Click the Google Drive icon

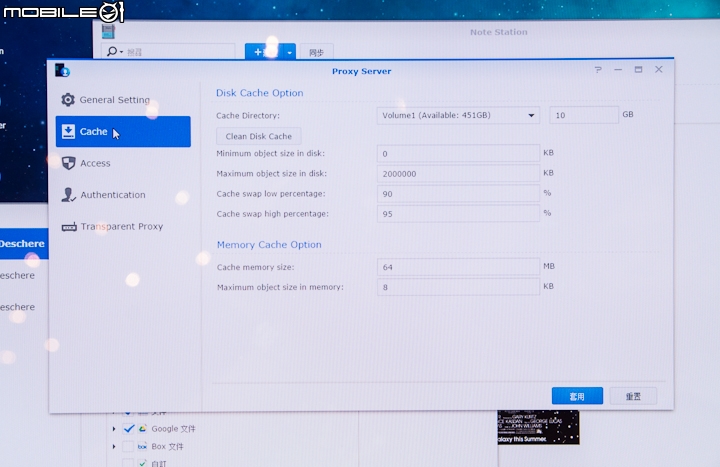click(x=143, y=429)
